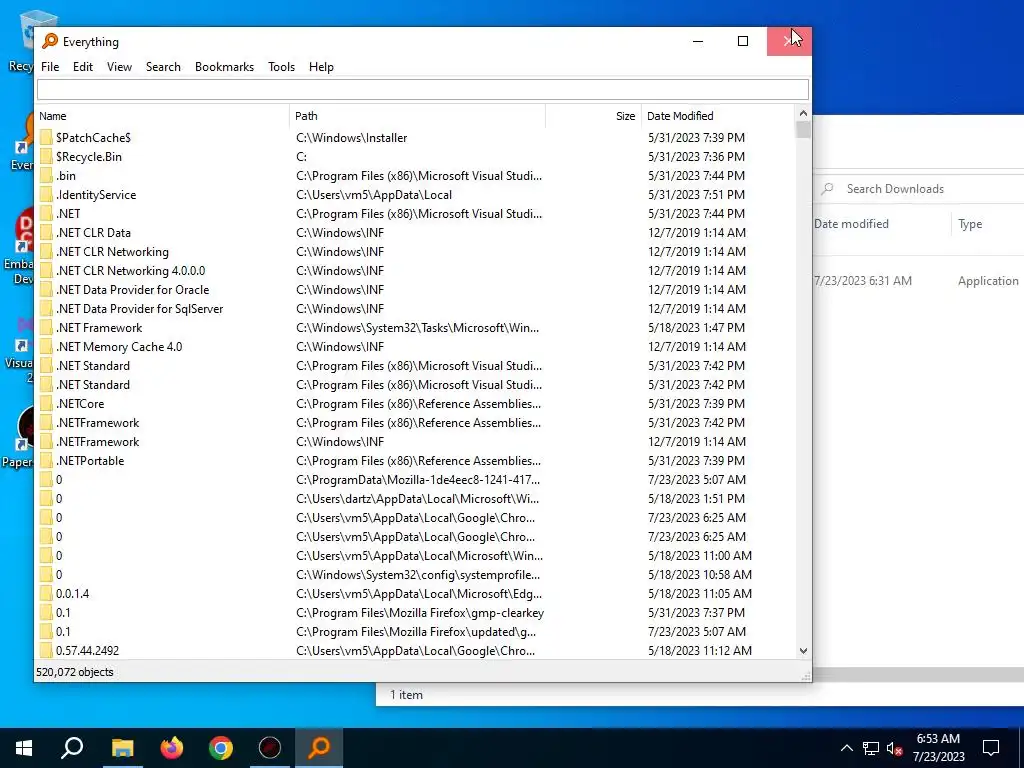
Task: Select the '.NET CLR Networking' row name
Action: 112,251
